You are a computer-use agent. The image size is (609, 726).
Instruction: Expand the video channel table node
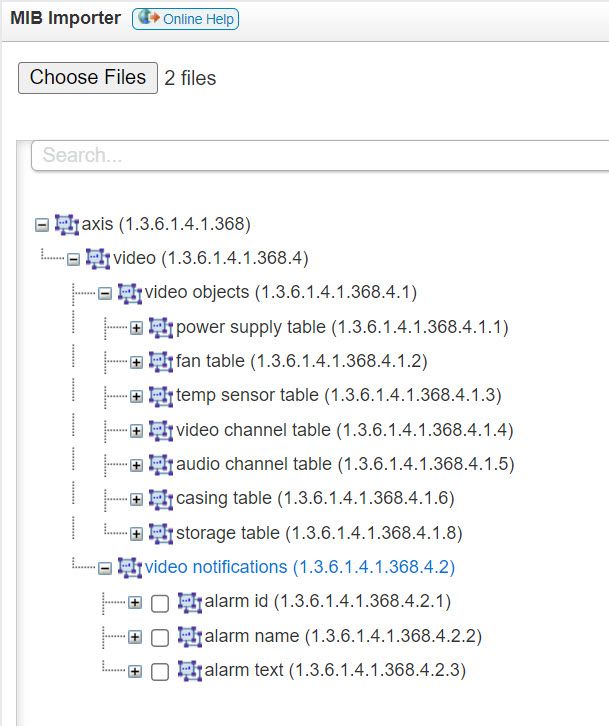tap(136, 430)
